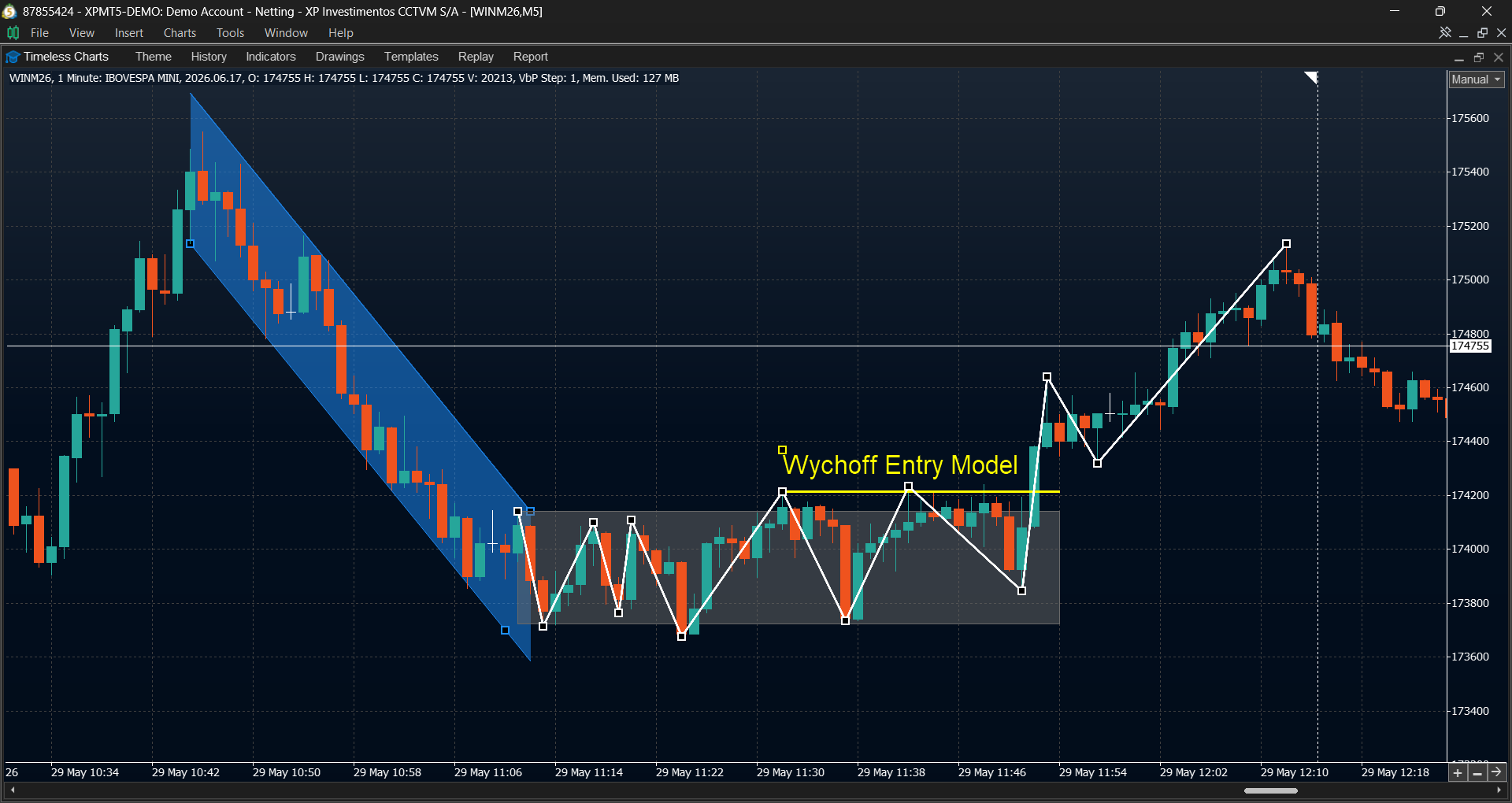The height and width of the screenshot is (803, 1512).
Task: Open the View menu
Action: (x=82, y=32)
